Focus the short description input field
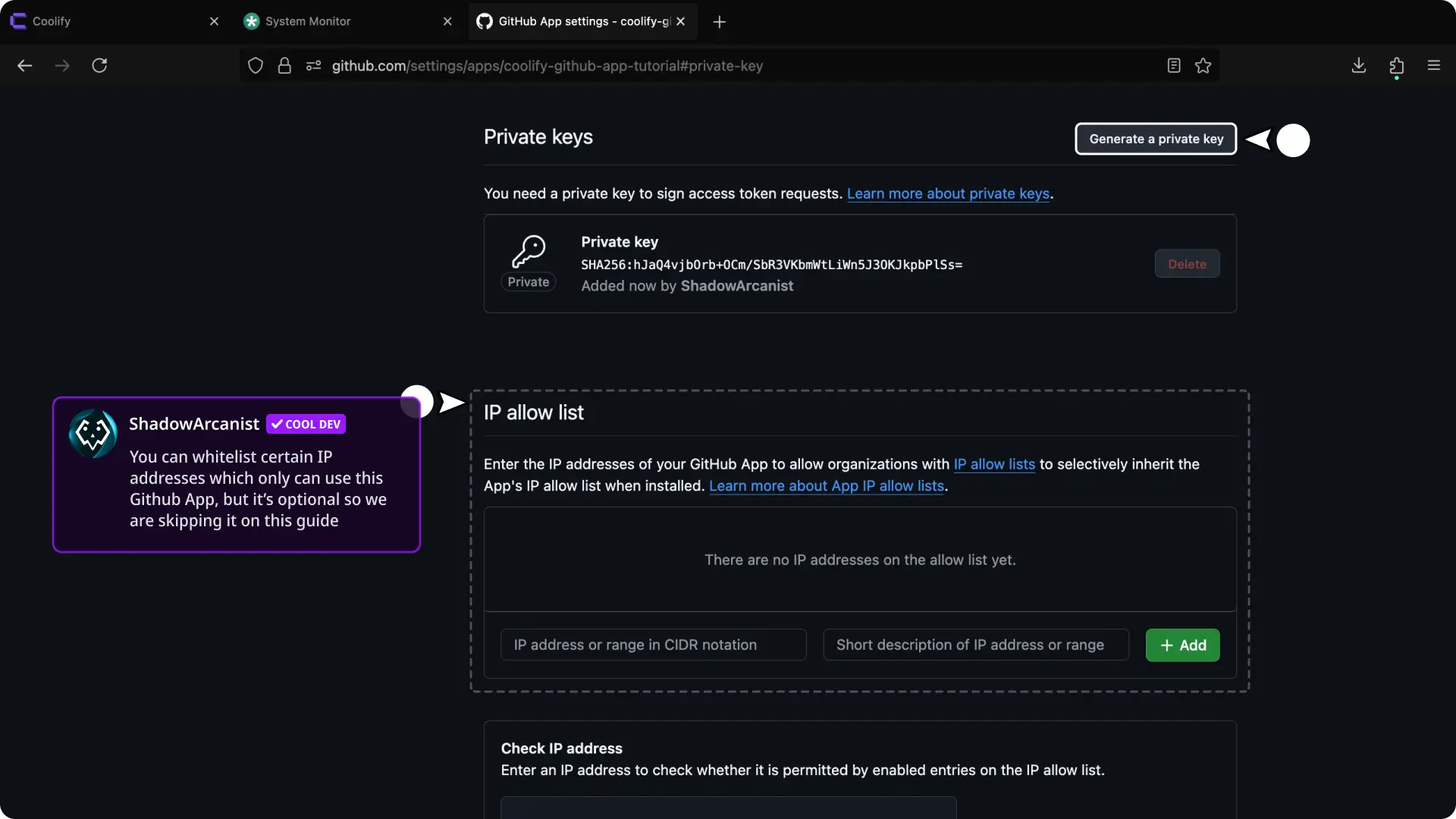 [975, 645]
